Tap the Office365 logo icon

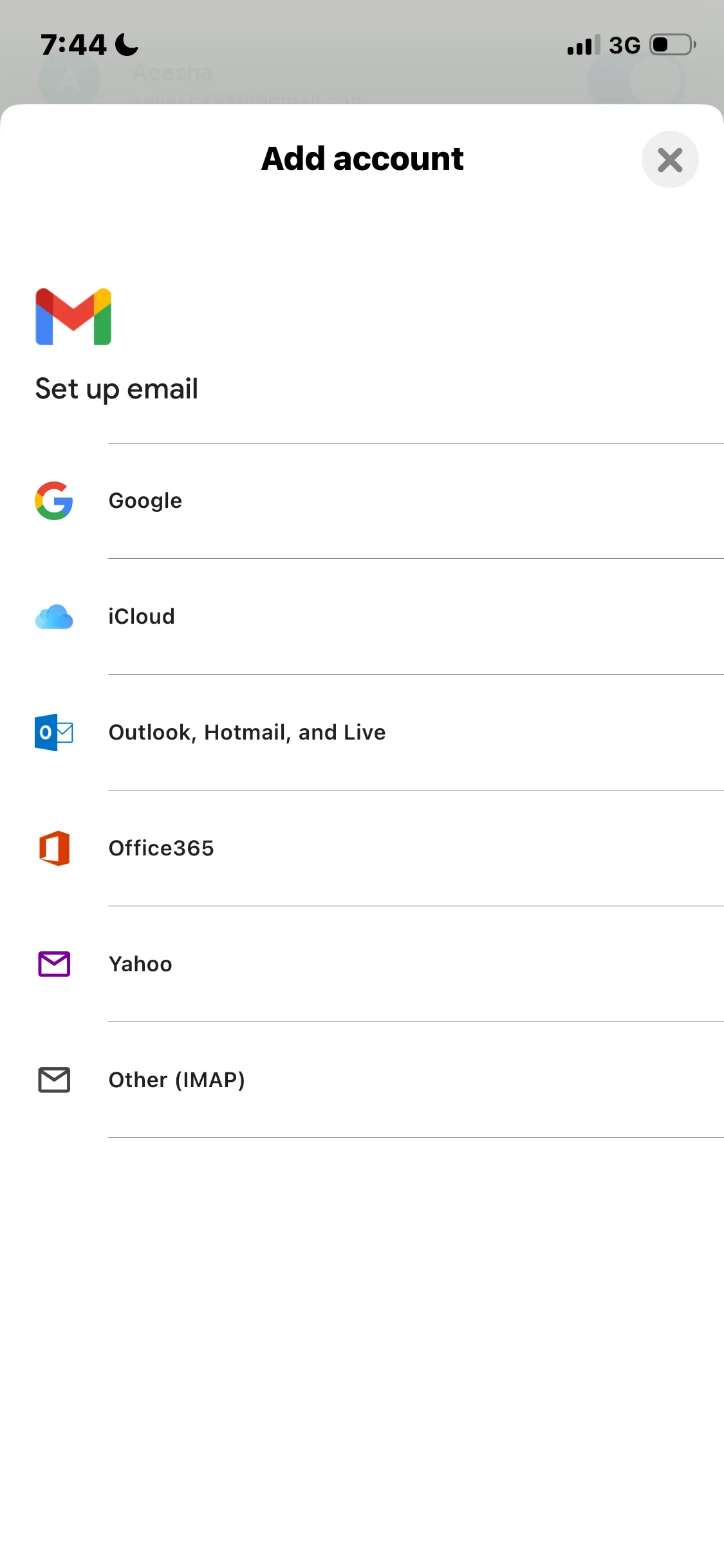click(x=54, y=848)
